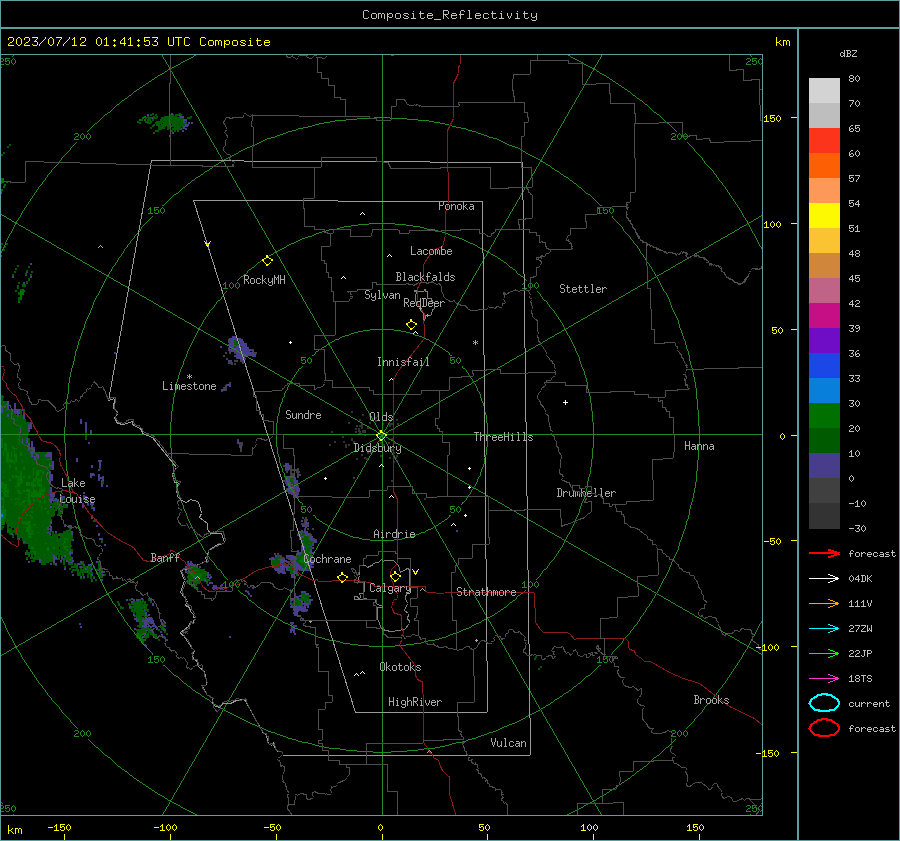Click the Strathmore city label
The width and height of the screenshot is (900, 841).
[486, 592]
